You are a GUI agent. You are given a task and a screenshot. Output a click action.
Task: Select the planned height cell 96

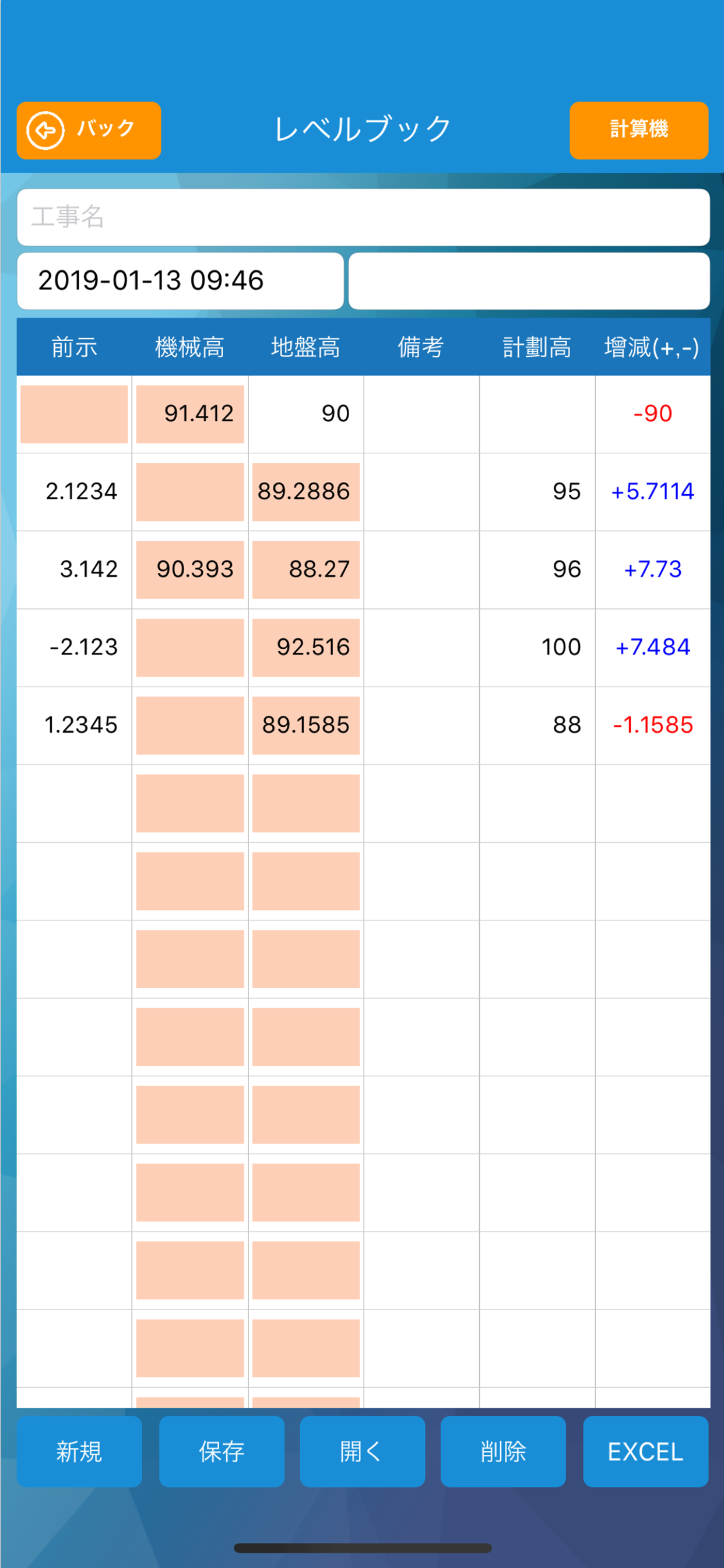pyautogui.click(x=537, y=570)
